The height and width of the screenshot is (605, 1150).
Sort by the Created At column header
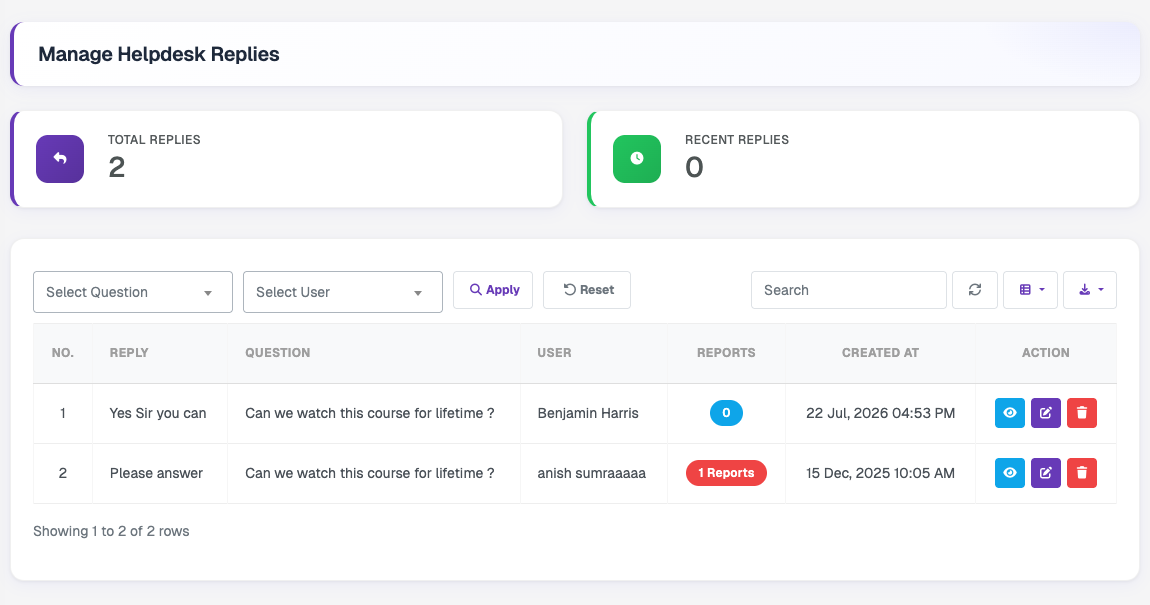pyautogui.click(x=880, y=353)
